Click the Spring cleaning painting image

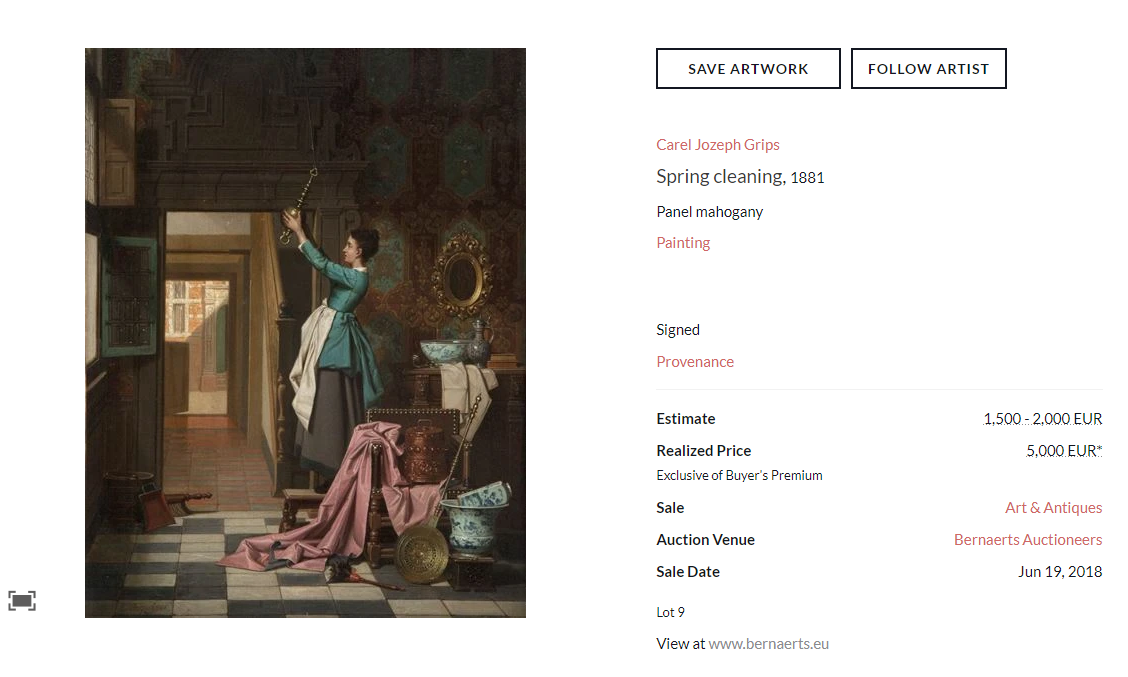305,333
